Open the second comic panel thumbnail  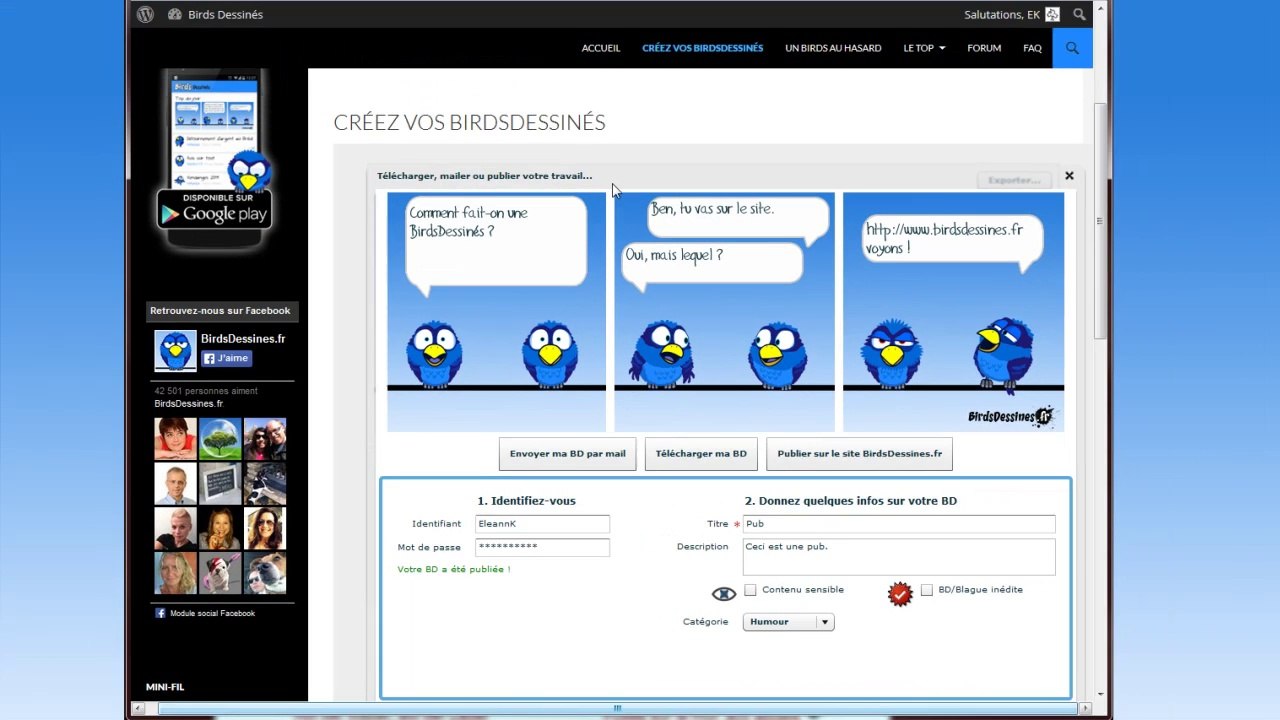724,312
